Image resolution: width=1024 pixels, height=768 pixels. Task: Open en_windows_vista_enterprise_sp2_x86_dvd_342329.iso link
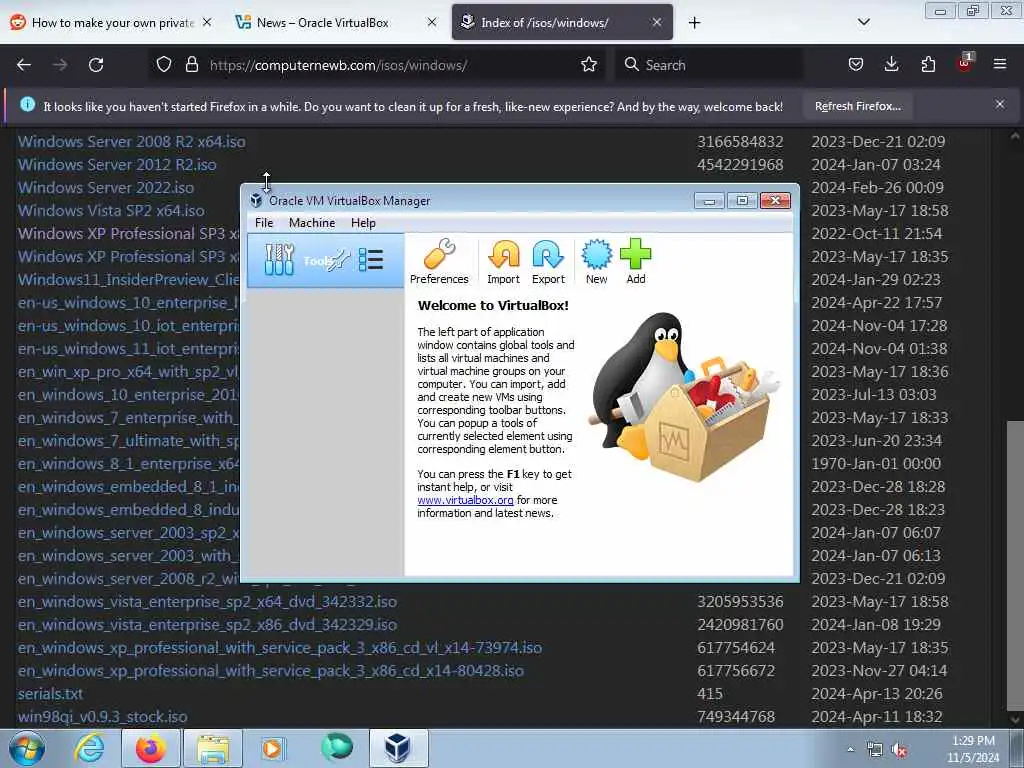point(207,624)
